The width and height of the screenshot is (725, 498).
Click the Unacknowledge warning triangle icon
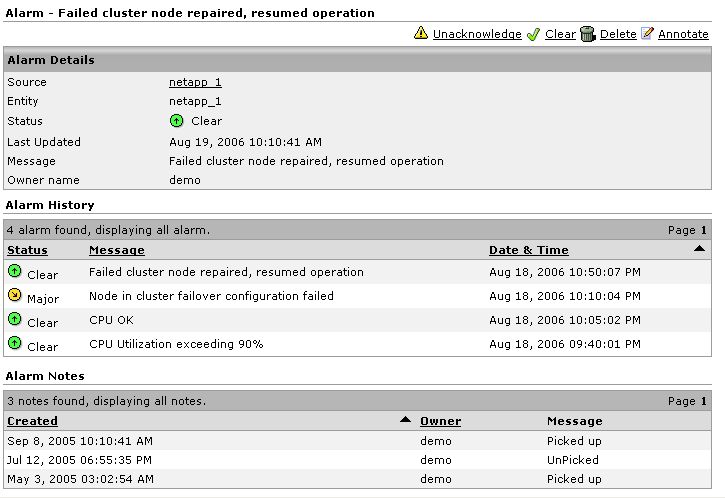point(421,34)
